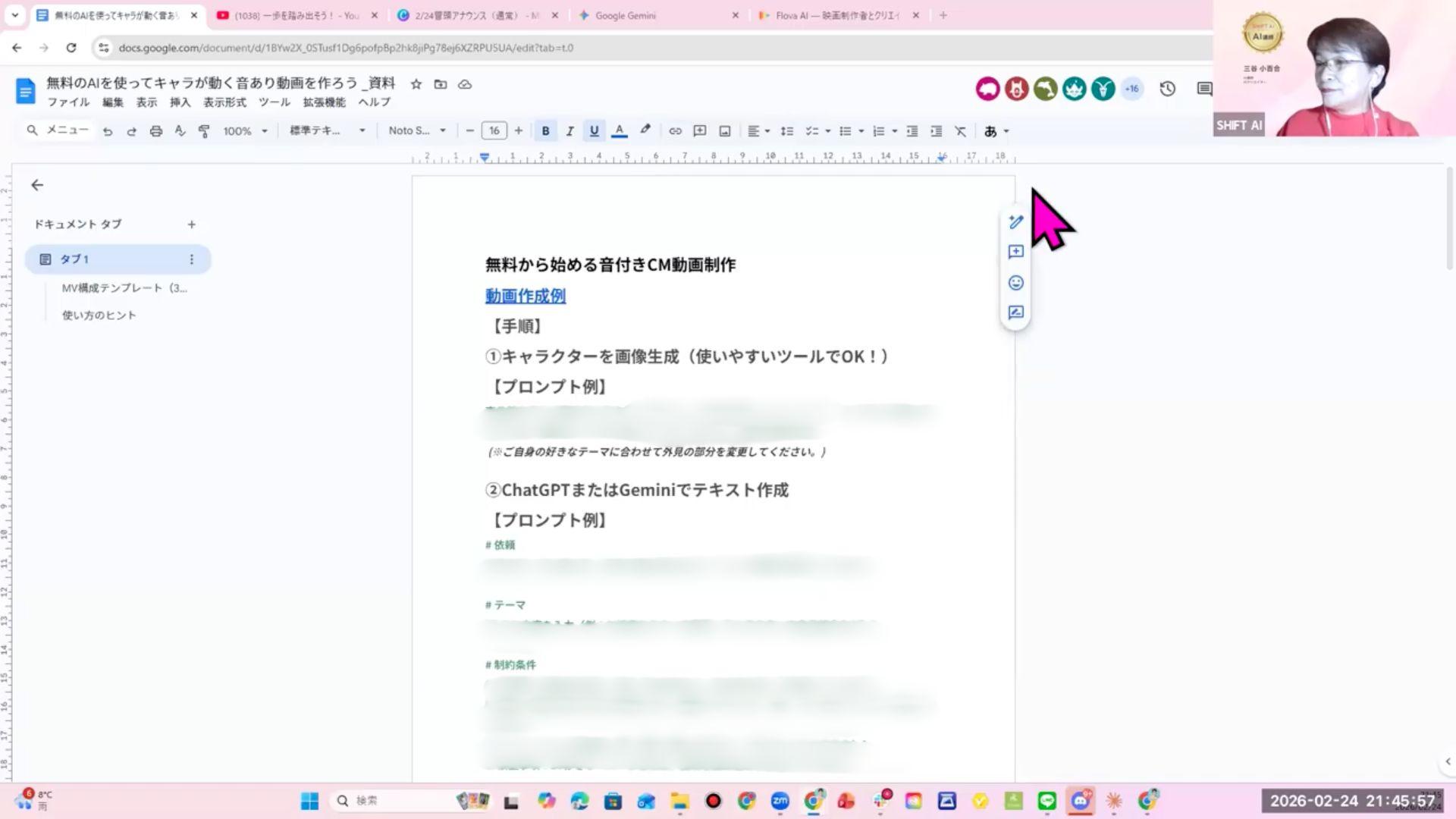Star this document
1456x819 pixels.
click(416, 84)
